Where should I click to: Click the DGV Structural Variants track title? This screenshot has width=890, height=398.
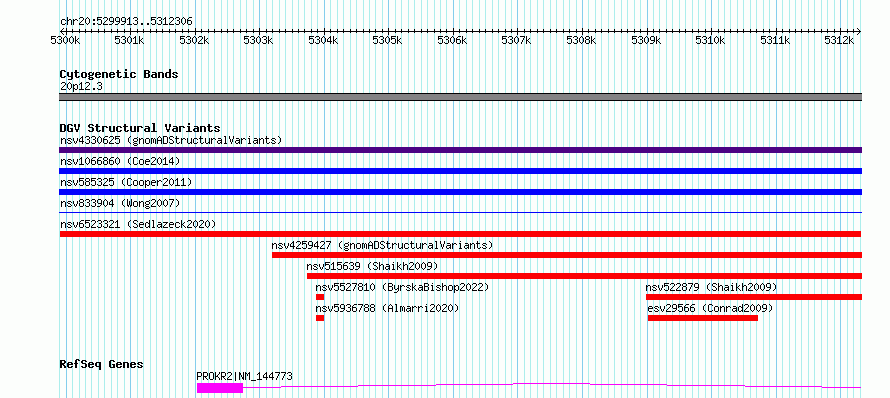tap(140, 128)
